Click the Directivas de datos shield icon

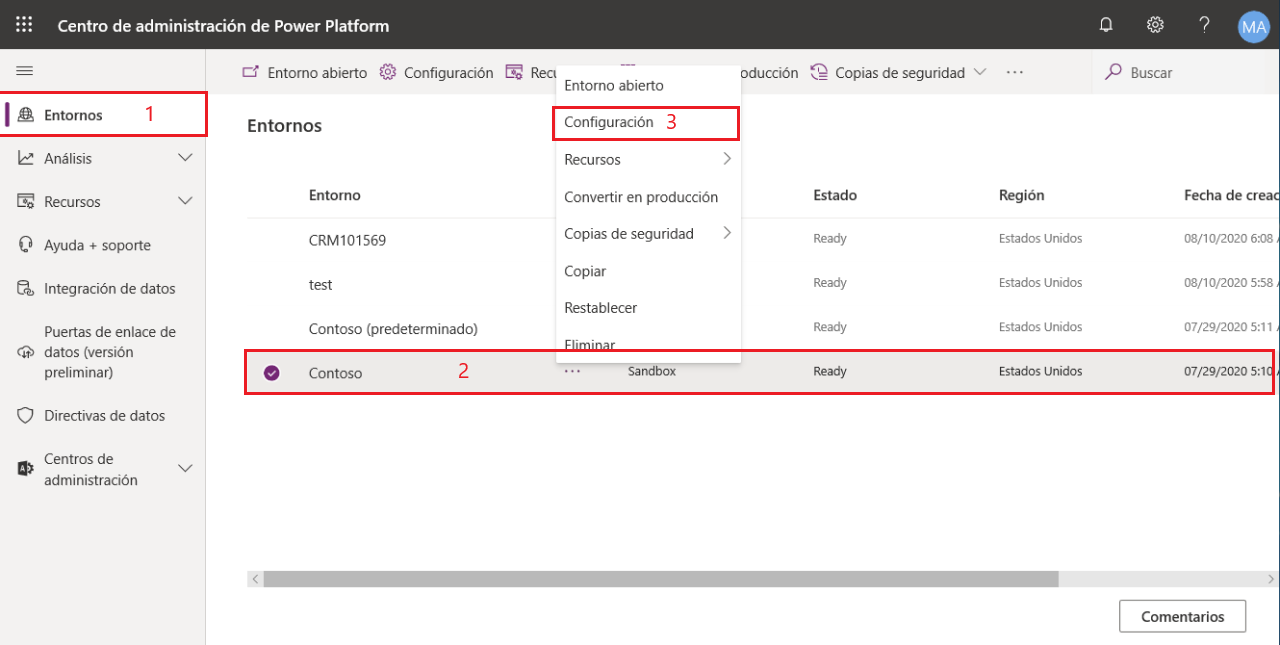(x=26, y=415)
